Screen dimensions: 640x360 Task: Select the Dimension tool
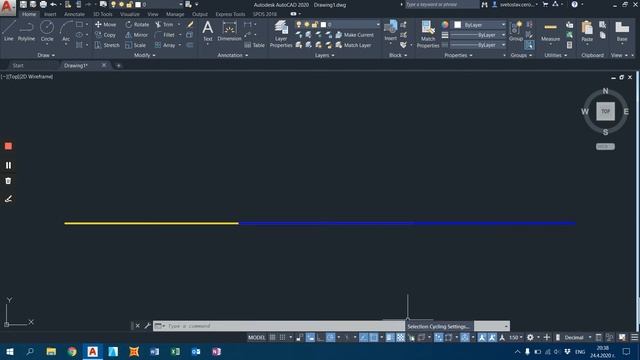tap(229, 31)
